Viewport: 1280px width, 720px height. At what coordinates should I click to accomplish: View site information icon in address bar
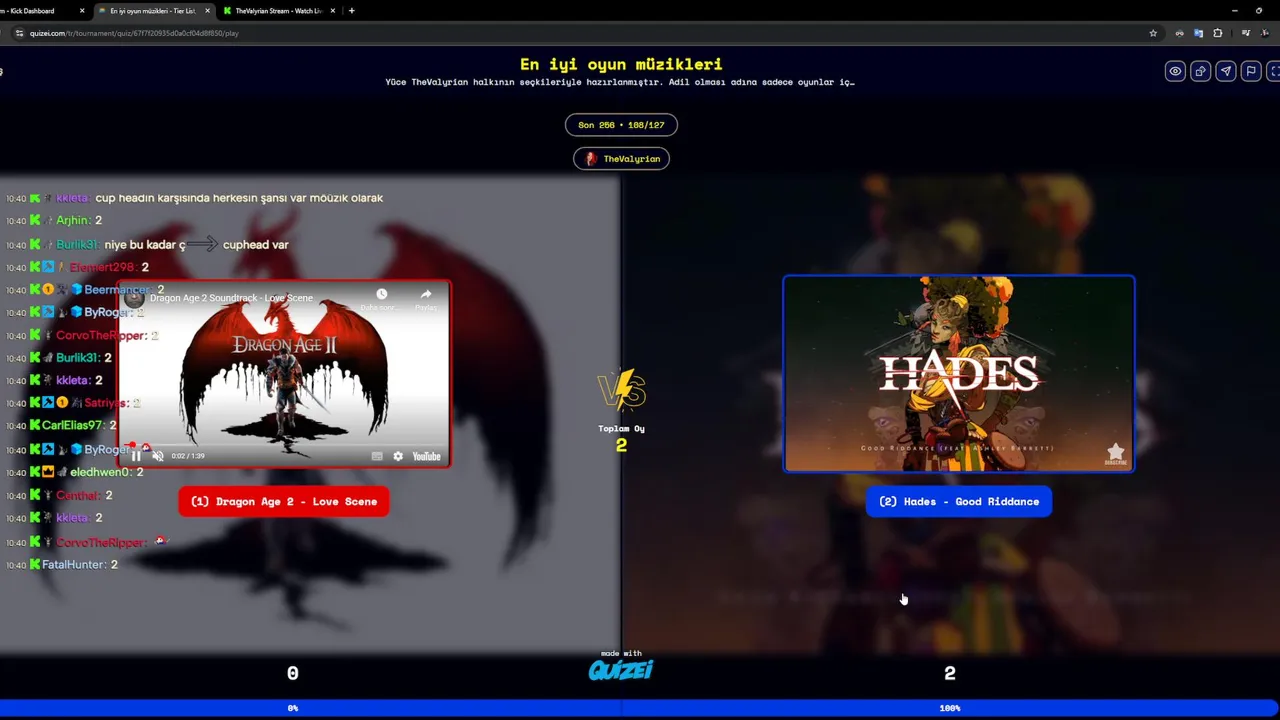point(18,33)
